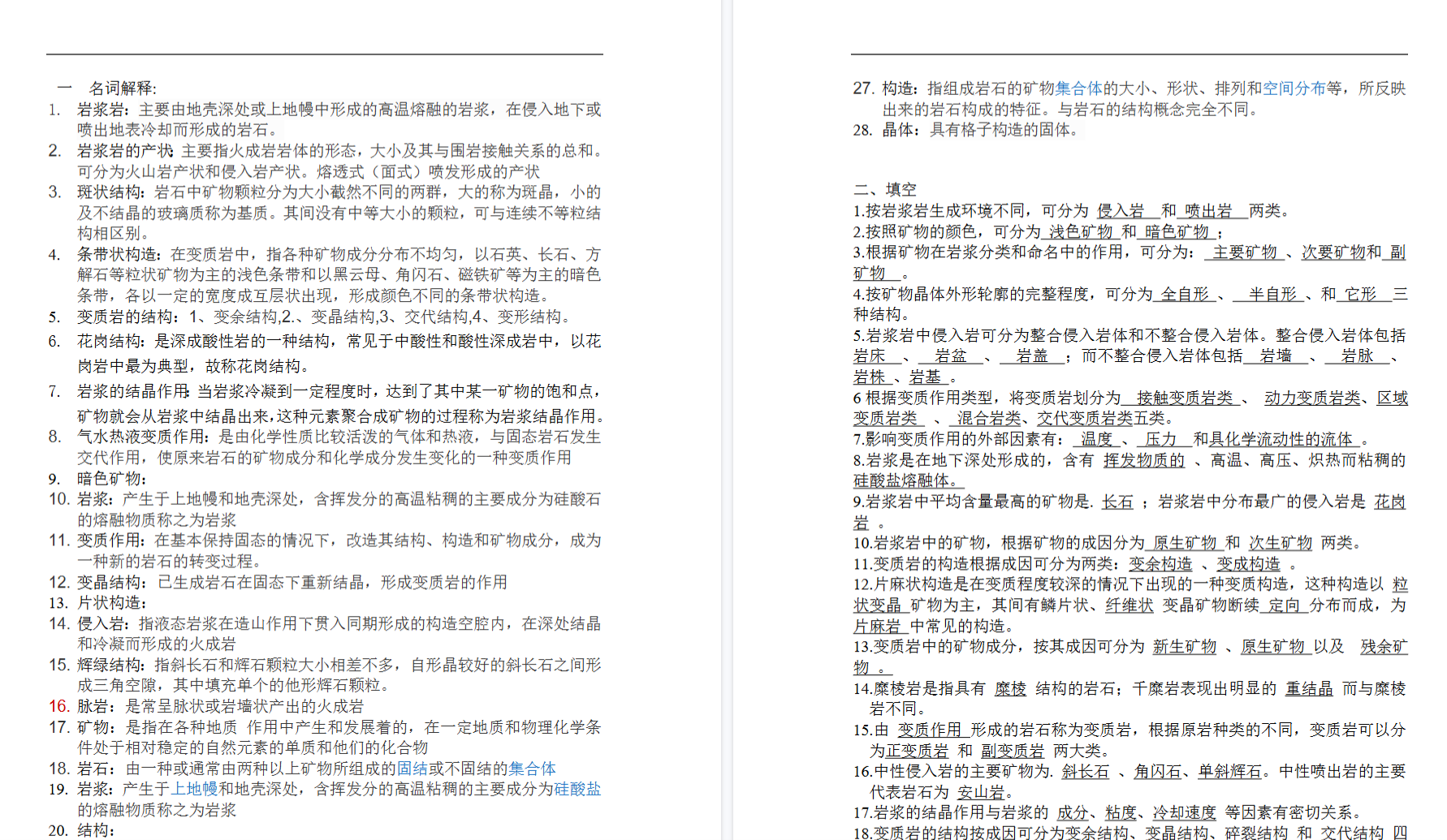Open the blue '集合体' link in item 18

pos(532,768)
